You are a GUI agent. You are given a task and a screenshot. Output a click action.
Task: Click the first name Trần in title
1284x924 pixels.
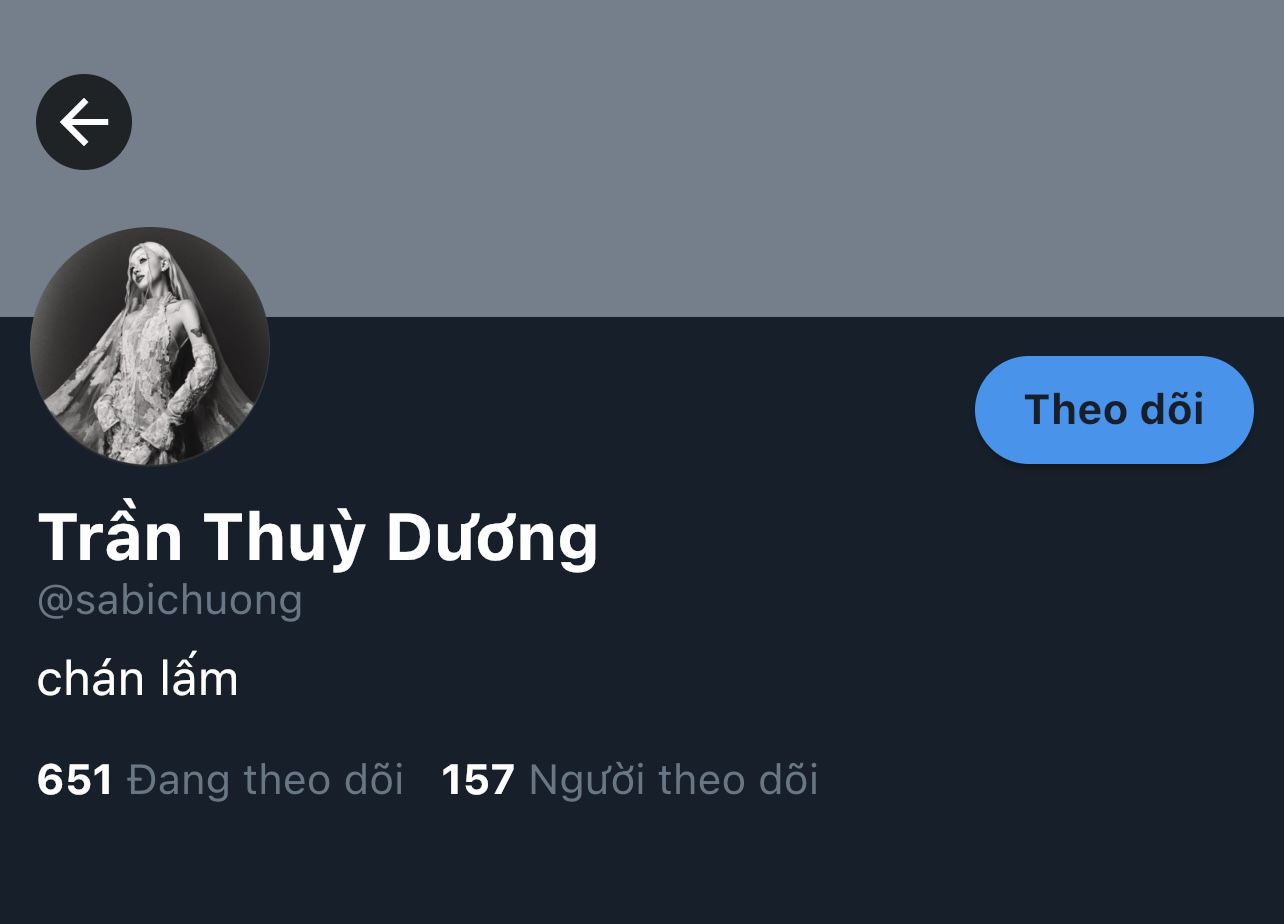tap(110, 537)
